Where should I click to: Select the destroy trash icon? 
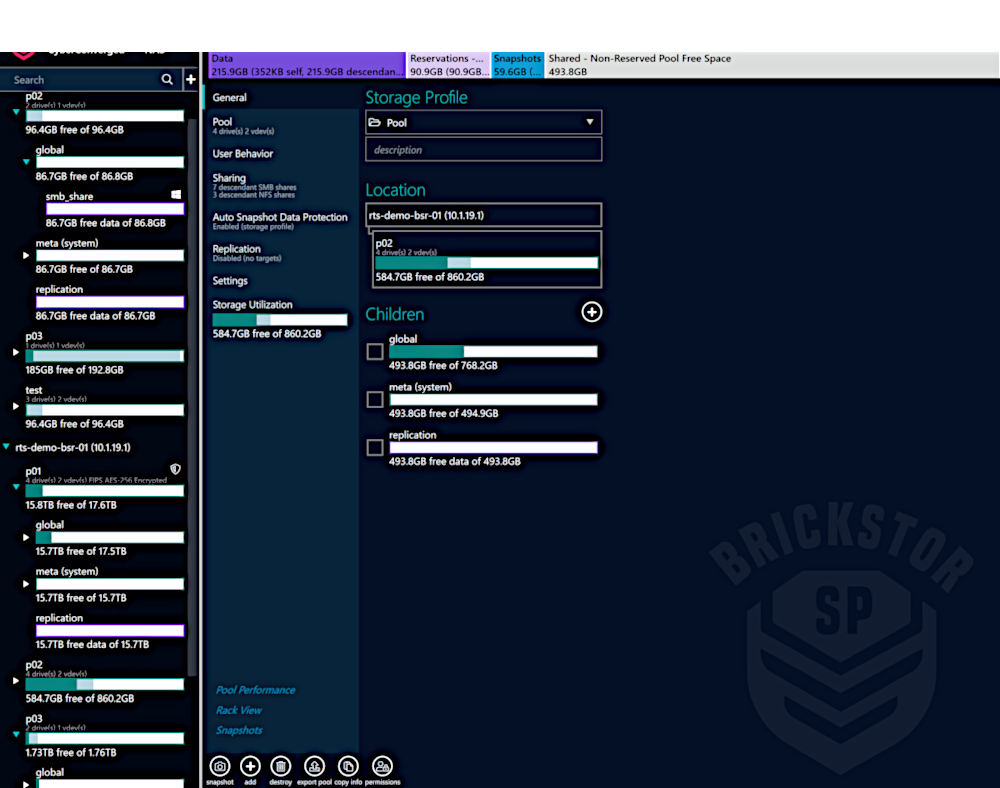pos(281,766)
